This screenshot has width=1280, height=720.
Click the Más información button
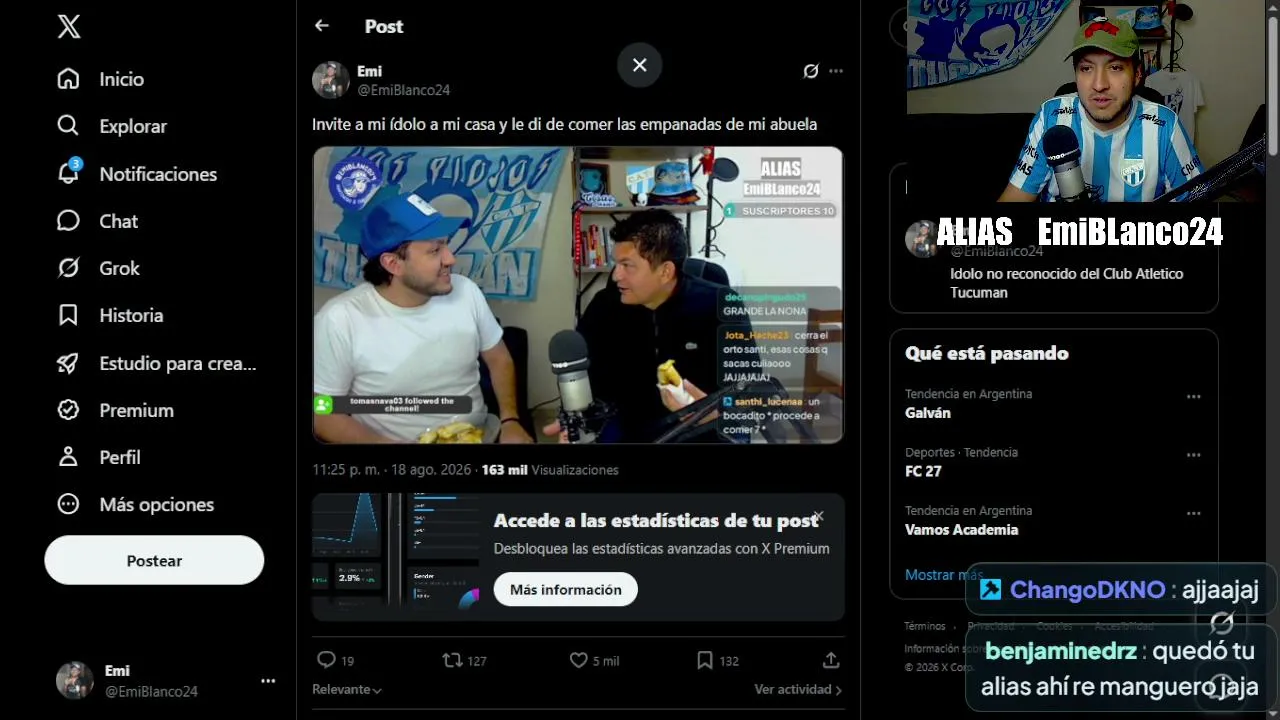click(x=566, y=589)
